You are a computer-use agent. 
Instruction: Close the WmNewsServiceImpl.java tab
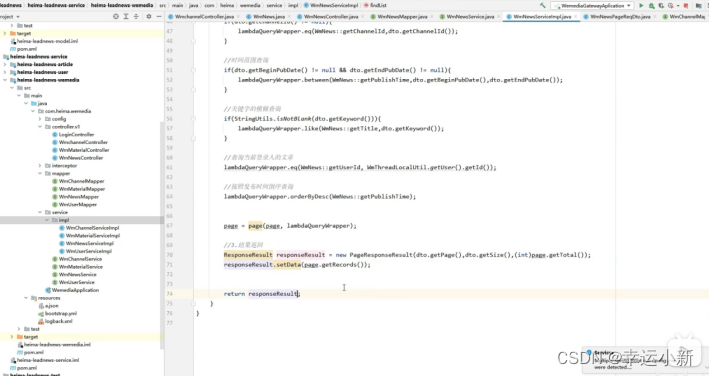coord(576,17)
